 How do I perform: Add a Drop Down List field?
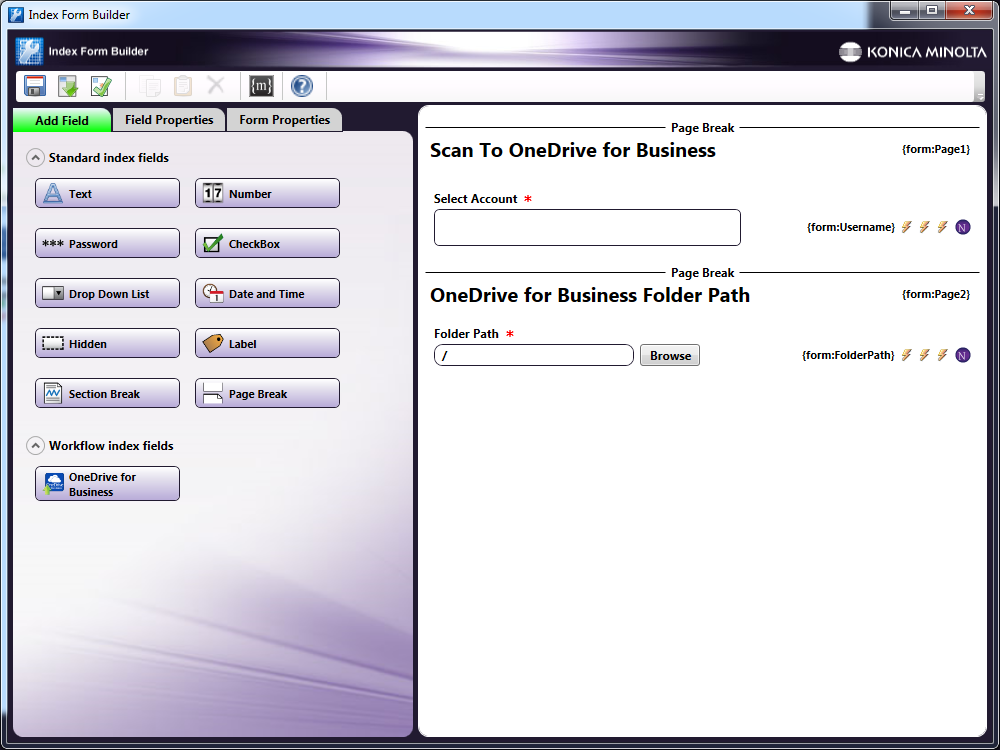pyautogui.click(x=107, y=293)
